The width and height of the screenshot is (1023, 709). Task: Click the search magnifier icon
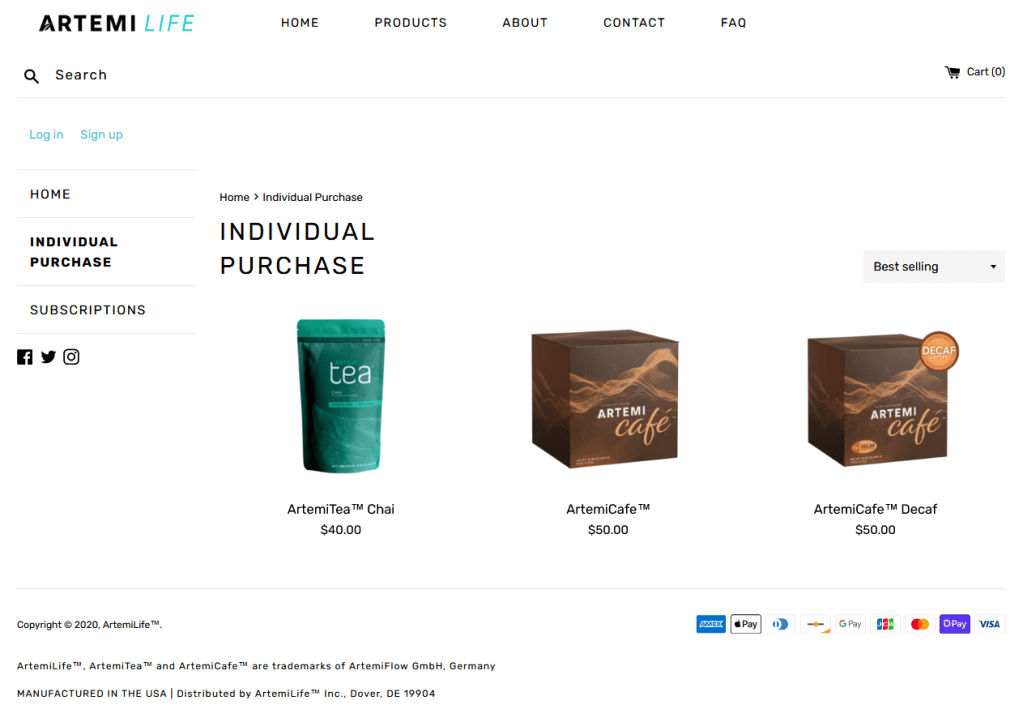pyautogui.click(x=31, y=76)
